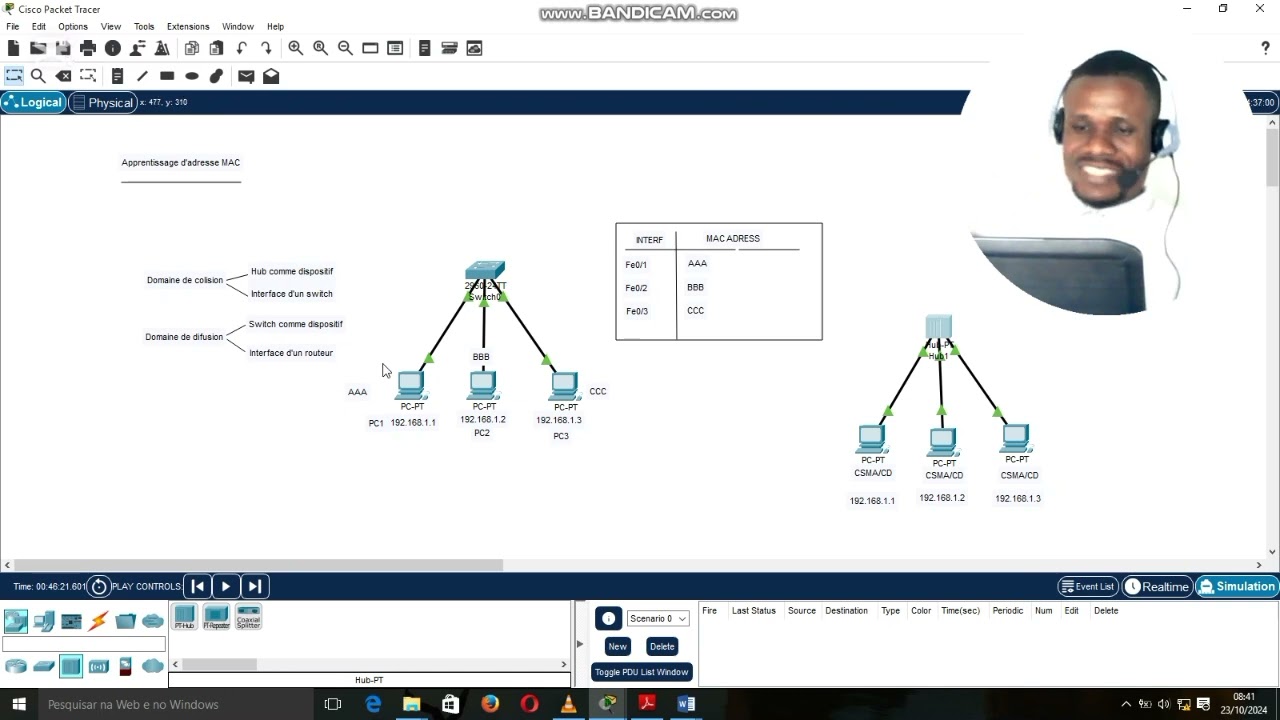Open VLC cone icon in taskbar
The image size is (1280, 720).
[x=568, y=704]
